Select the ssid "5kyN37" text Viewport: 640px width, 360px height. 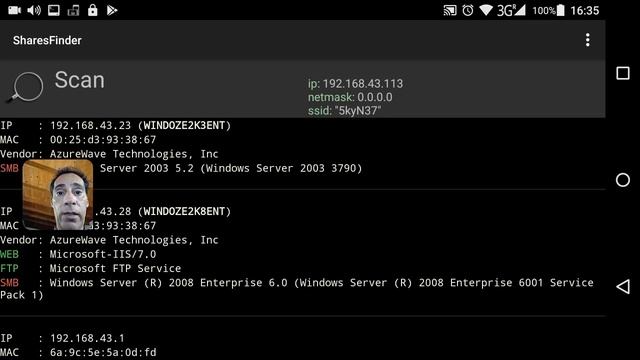click(344, 111)
